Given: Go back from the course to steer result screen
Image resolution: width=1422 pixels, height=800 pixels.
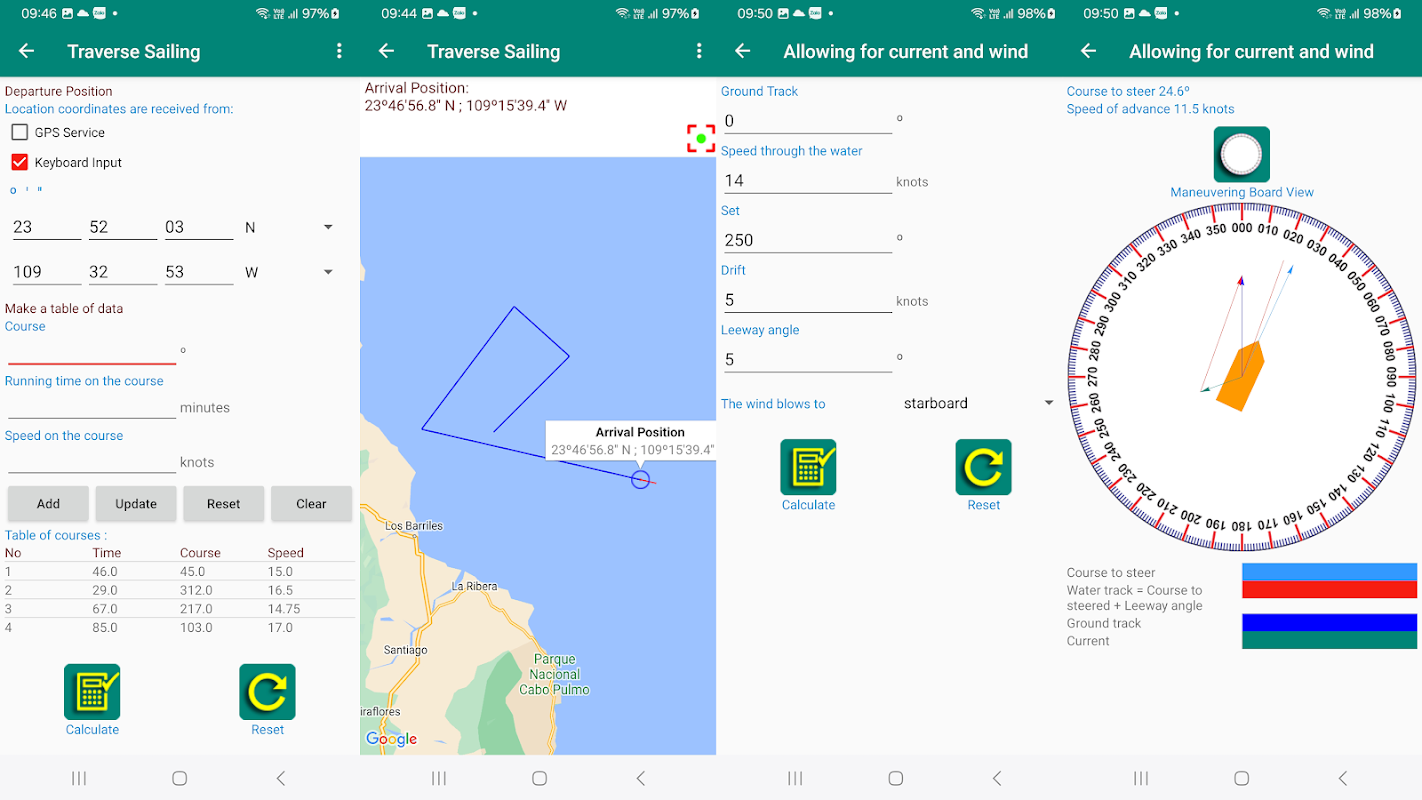Looking at the screenshot, I should 1089,51.
